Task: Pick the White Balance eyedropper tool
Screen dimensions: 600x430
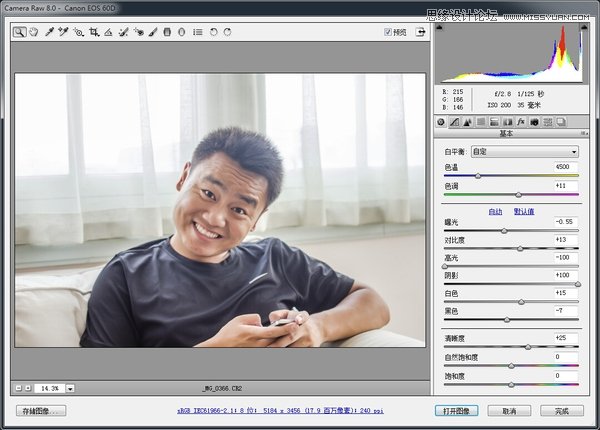Action: [47, 32]
